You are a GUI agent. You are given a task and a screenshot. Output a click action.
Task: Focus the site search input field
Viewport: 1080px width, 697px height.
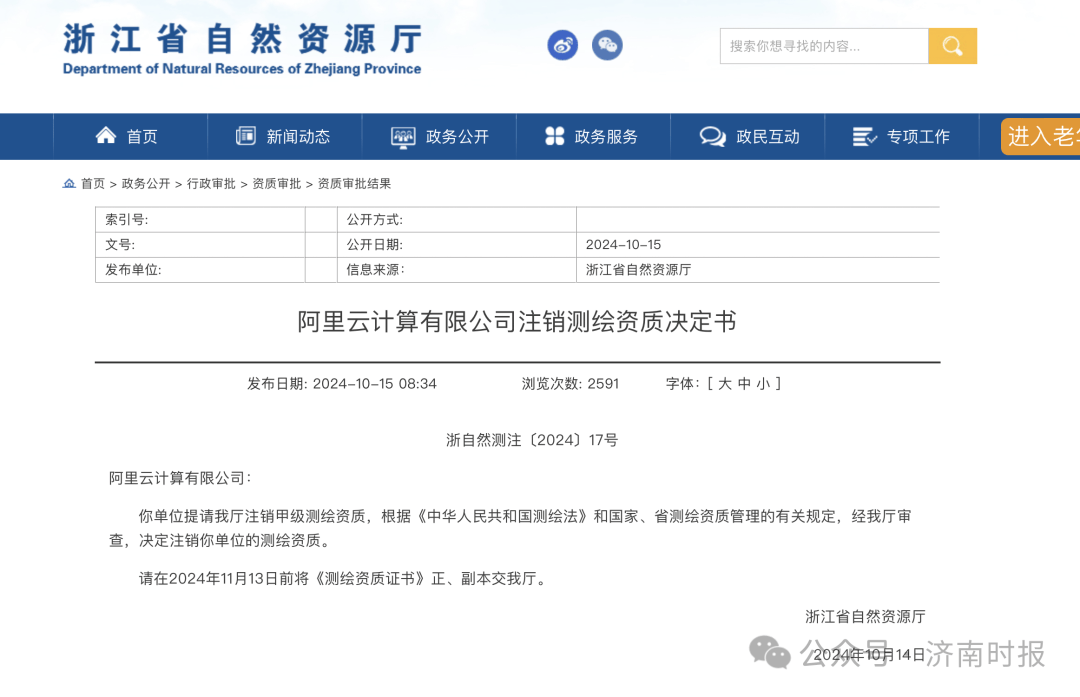tap(823, 46)
